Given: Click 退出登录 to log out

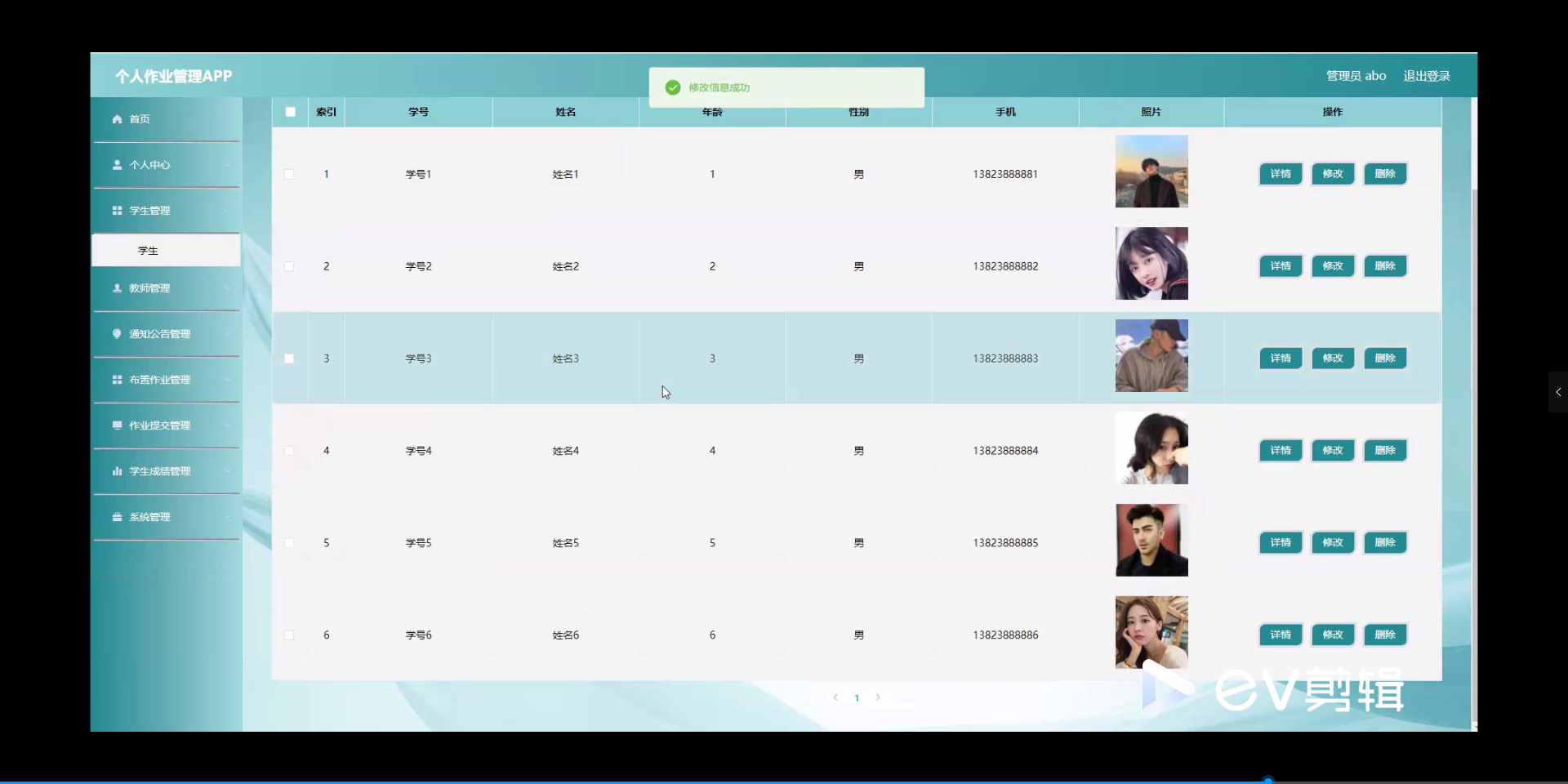Looking at the screenshot, I should point(1427,76).
